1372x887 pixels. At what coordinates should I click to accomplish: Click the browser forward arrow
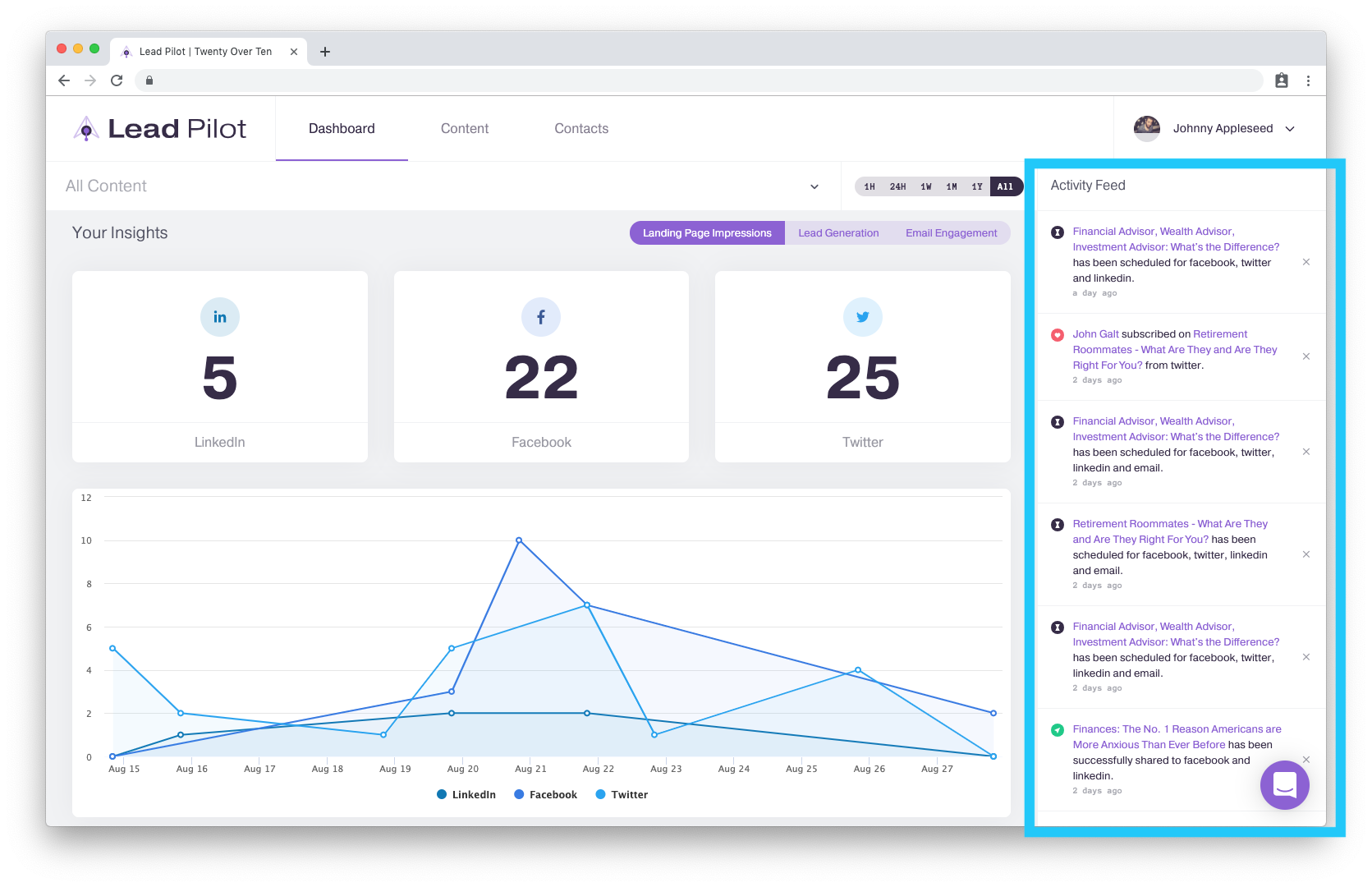(90, 80)
